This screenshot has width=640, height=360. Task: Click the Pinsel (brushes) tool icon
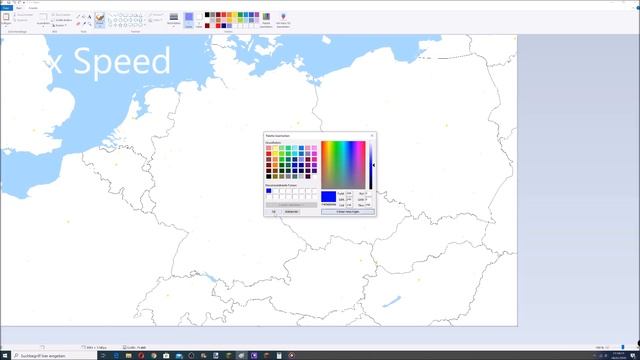100,18
